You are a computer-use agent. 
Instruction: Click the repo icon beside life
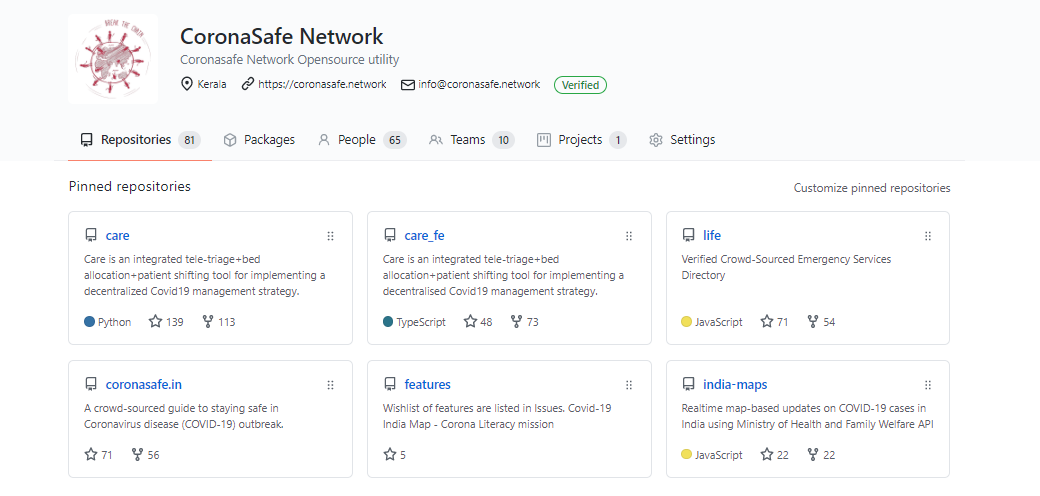point(688,235)
